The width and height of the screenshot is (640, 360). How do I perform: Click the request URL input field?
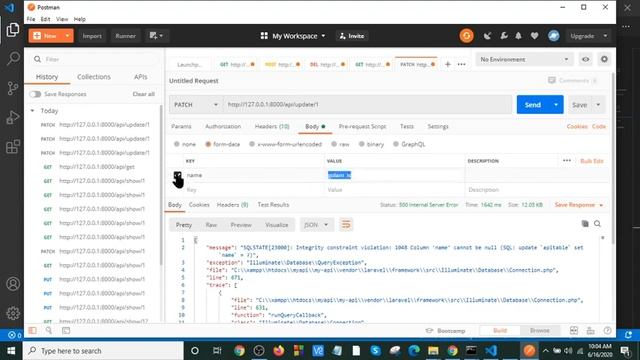[367, 105]
